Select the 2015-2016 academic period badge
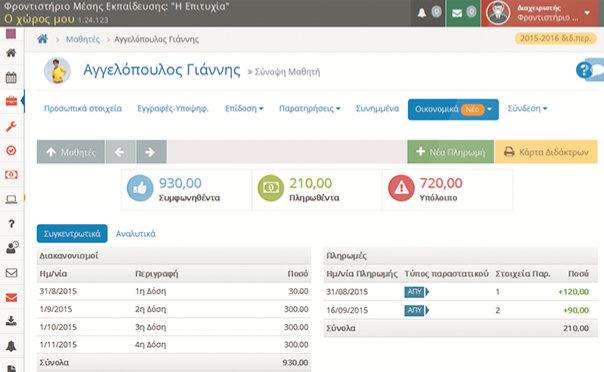 tap(555, 38)
